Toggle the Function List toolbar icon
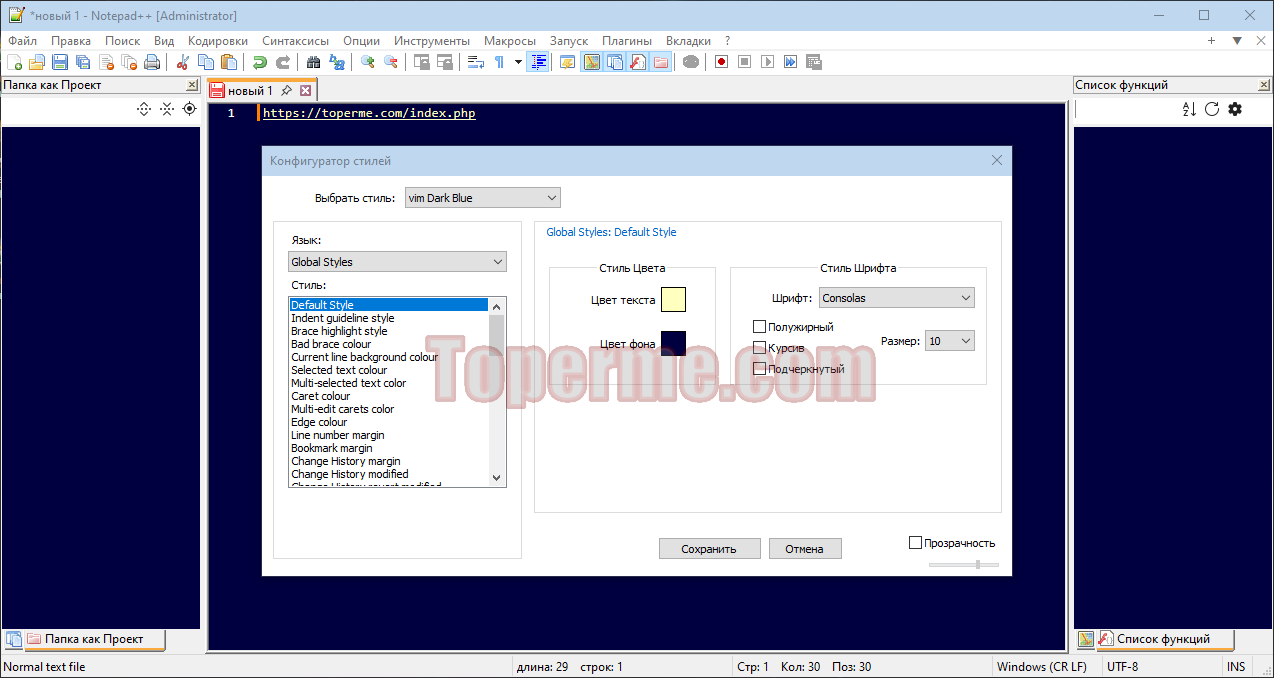 (x=637, y=62)
